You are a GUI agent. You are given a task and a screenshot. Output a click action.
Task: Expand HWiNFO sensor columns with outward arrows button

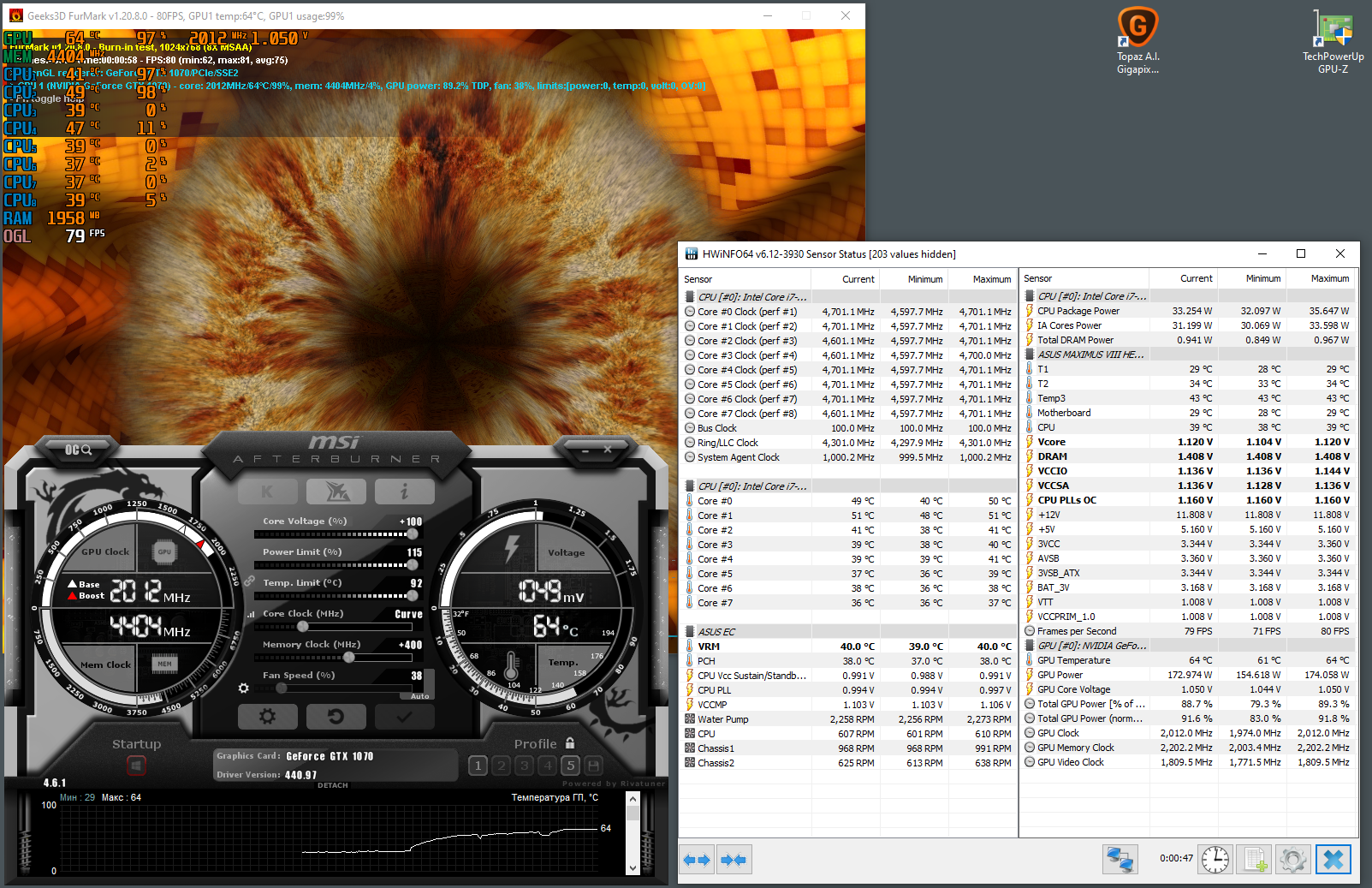[697, 860]
